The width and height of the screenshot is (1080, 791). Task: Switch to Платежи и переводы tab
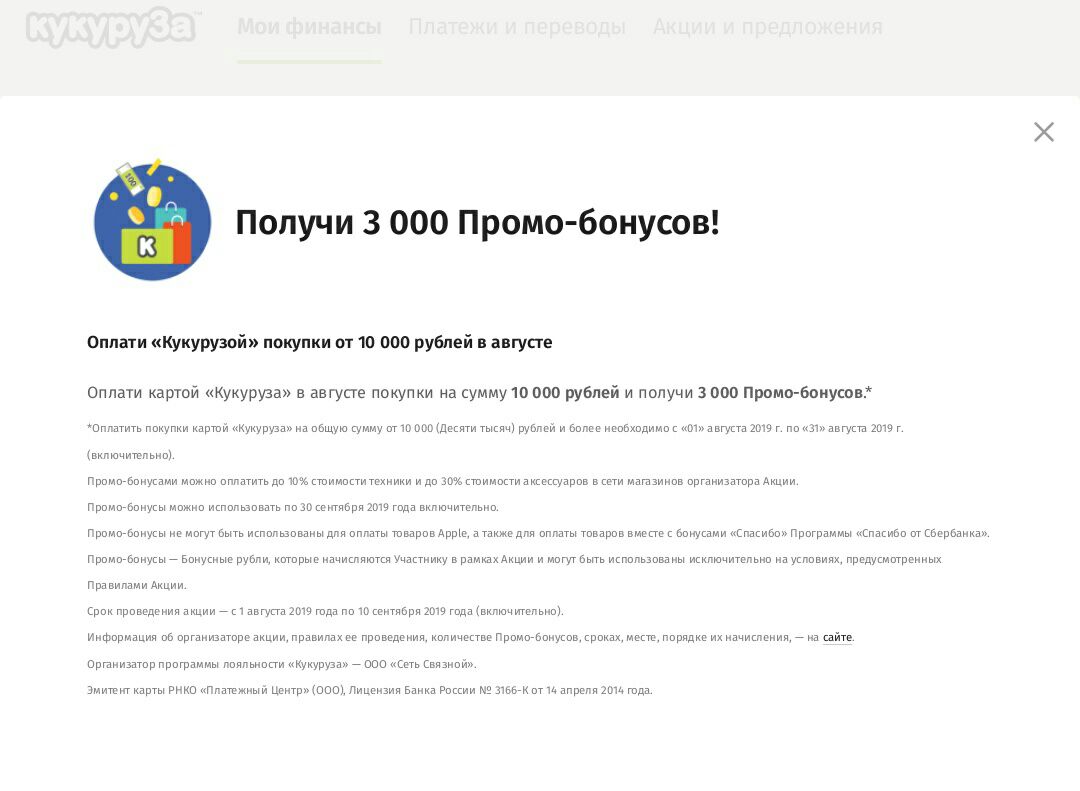point(517,27)
